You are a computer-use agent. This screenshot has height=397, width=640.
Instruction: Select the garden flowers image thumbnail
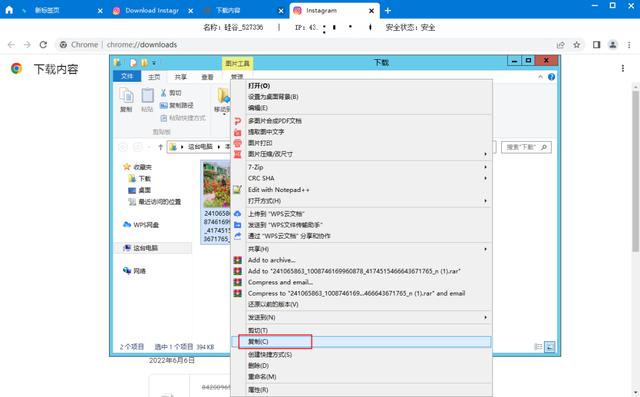tap(217, 184)
